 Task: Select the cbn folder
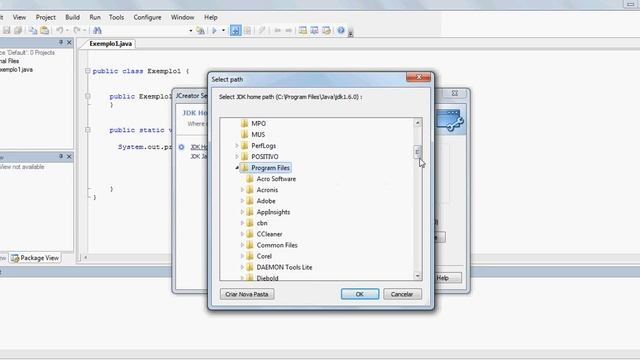point(262,223)
